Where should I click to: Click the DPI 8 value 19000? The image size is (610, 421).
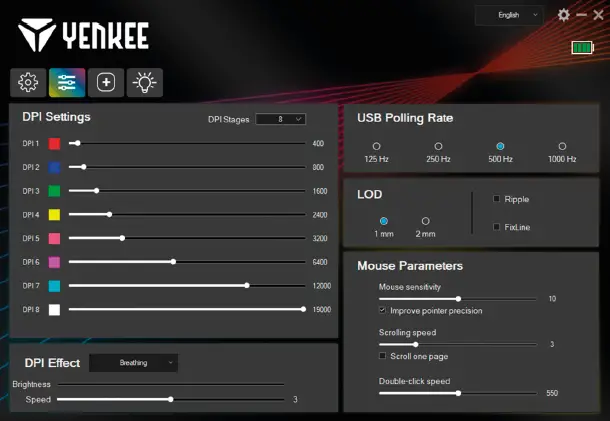(x=322, y=310)
